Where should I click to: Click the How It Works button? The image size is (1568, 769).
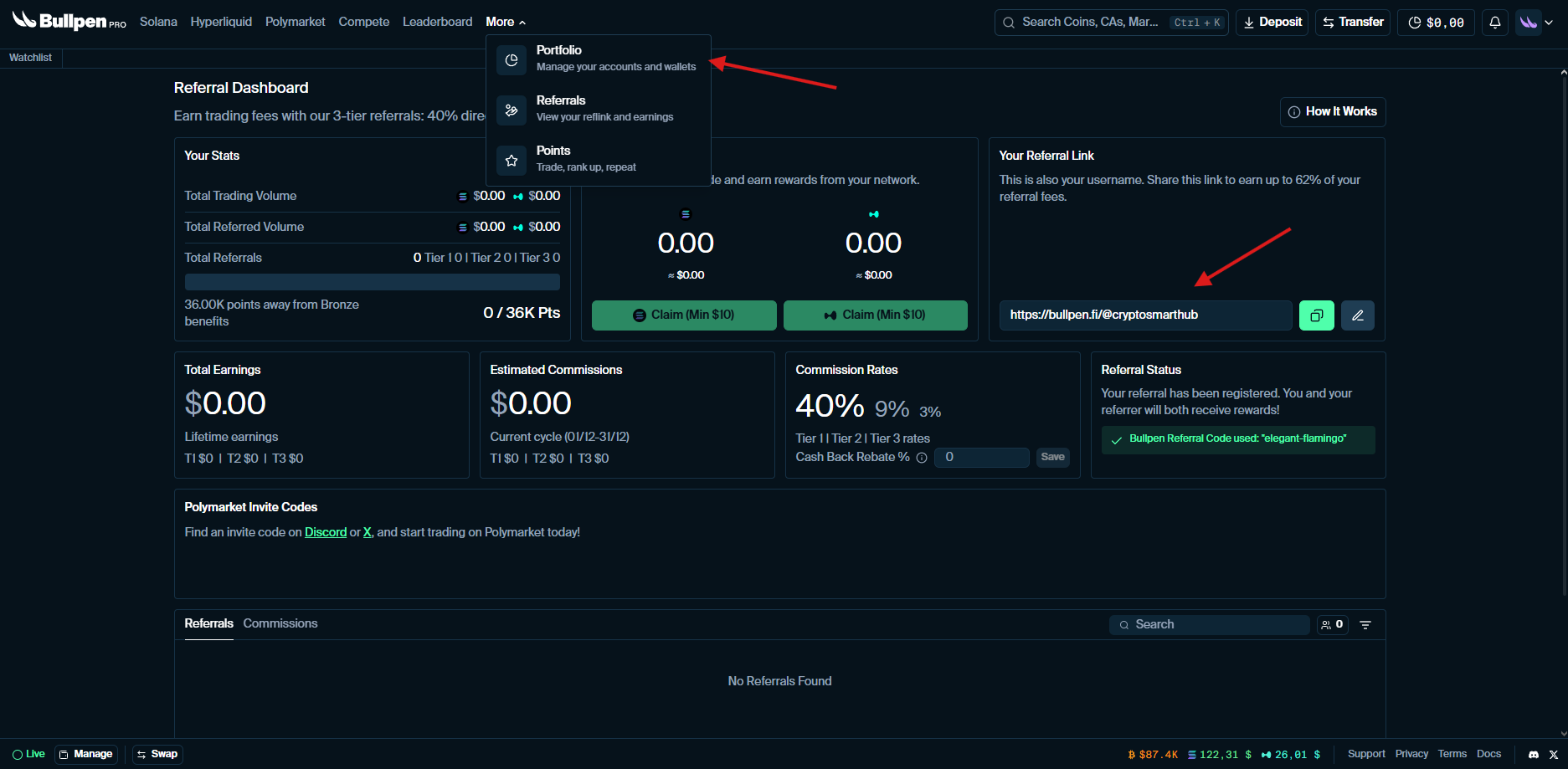1332,111
